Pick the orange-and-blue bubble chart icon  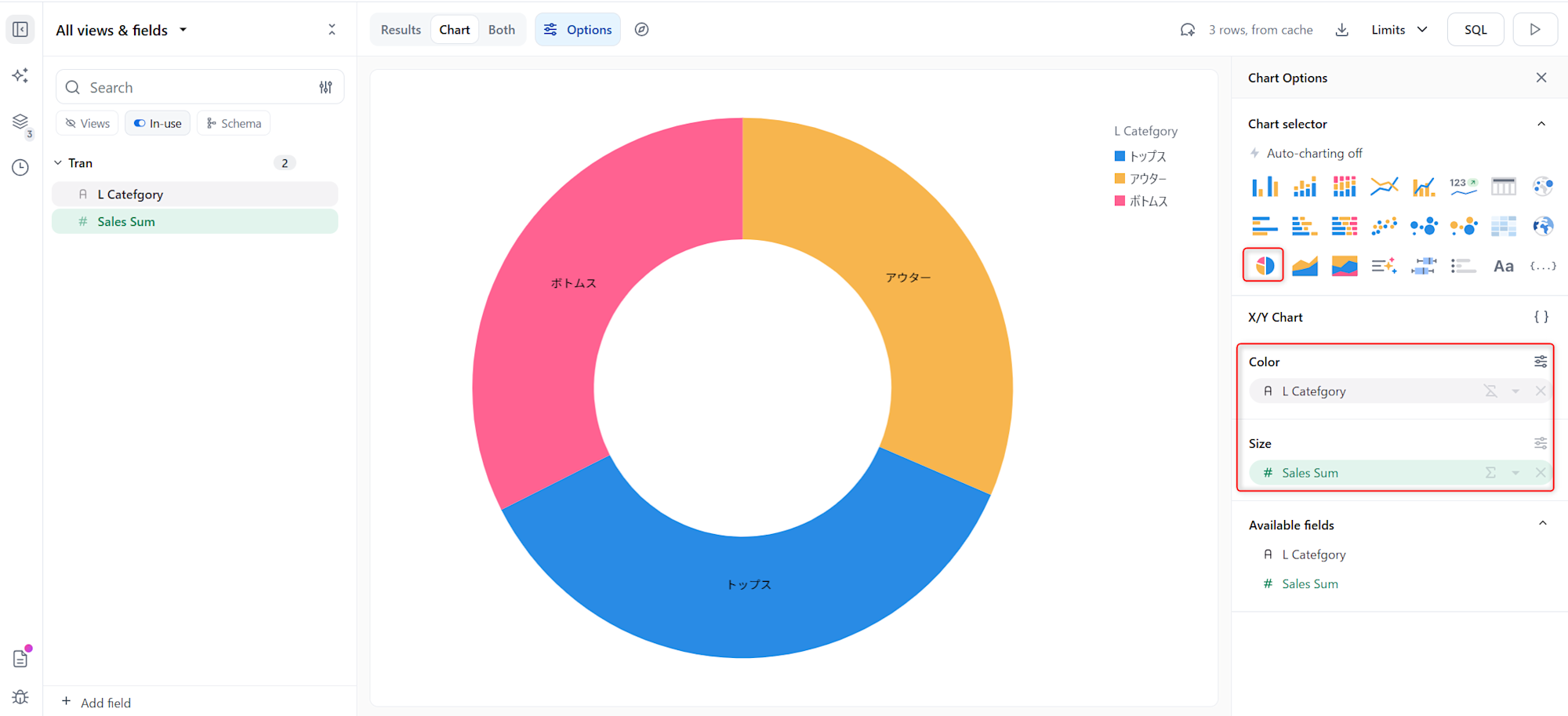(1464, 227)
